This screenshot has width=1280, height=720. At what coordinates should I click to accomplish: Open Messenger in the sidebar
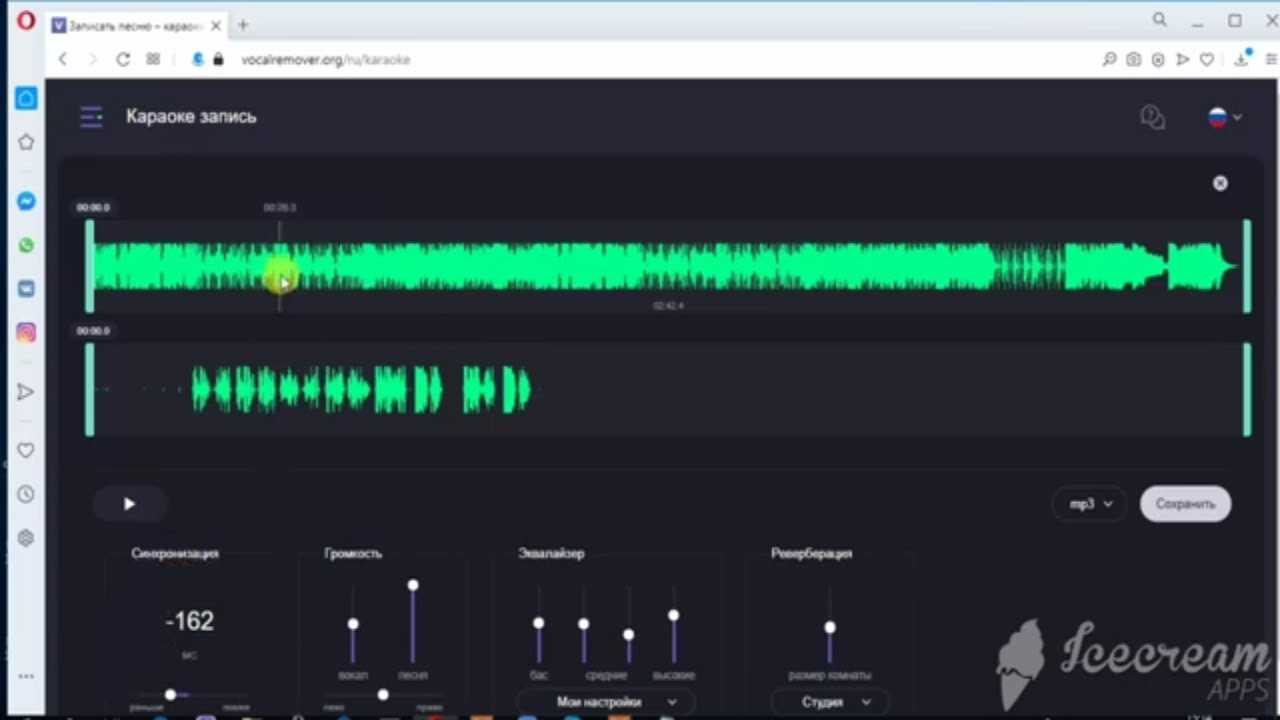tap(26, 201)
